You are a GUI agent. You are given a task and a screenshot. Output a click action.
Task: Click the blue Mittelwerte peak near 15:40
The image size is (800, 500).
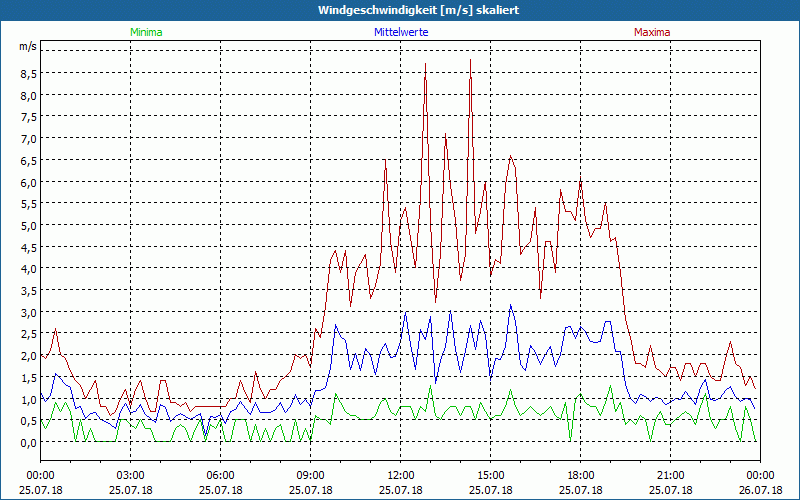pos(510,305)
